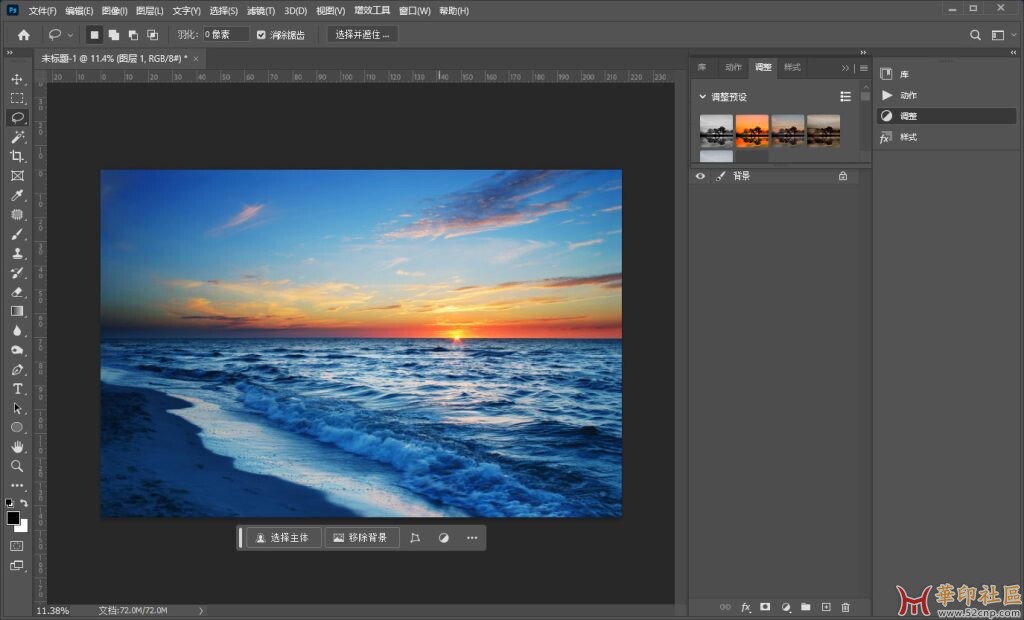Select the Eyedropper tool
The width and height of the screenshot is (1024, 620).
click(17, 195)
